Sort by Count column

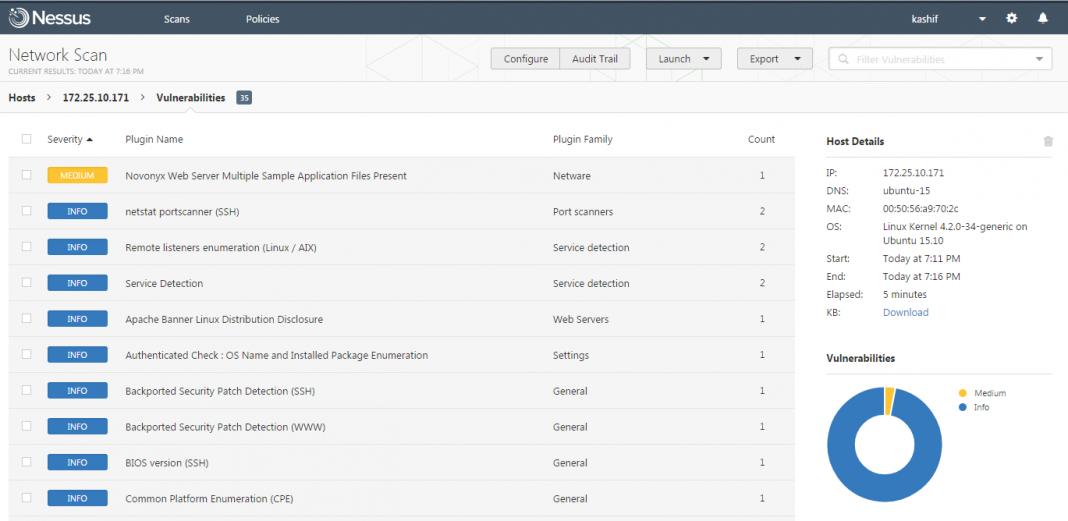(x=761, y=140)
